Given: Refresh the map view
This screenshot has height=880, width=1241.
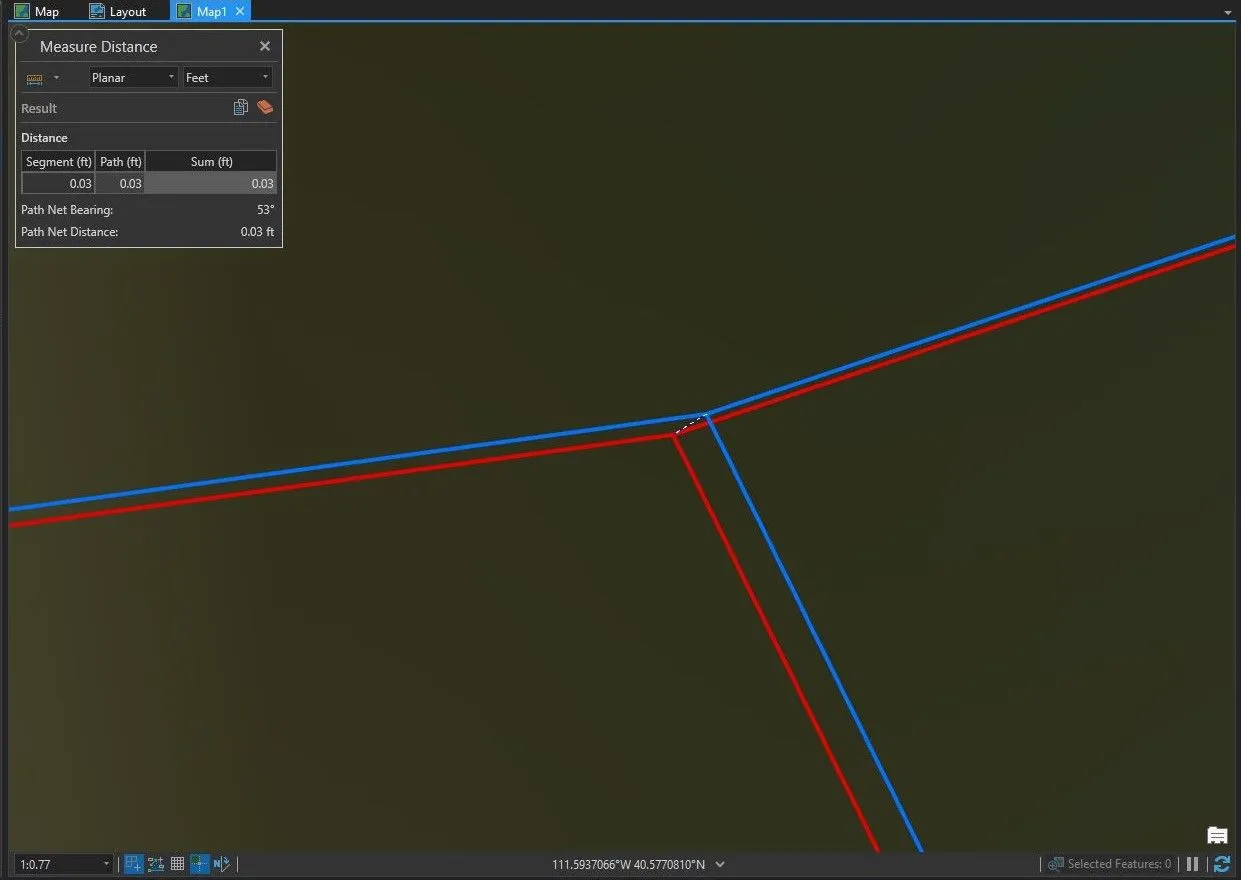Looking at the screenshot, I should tap(1221, 864).
